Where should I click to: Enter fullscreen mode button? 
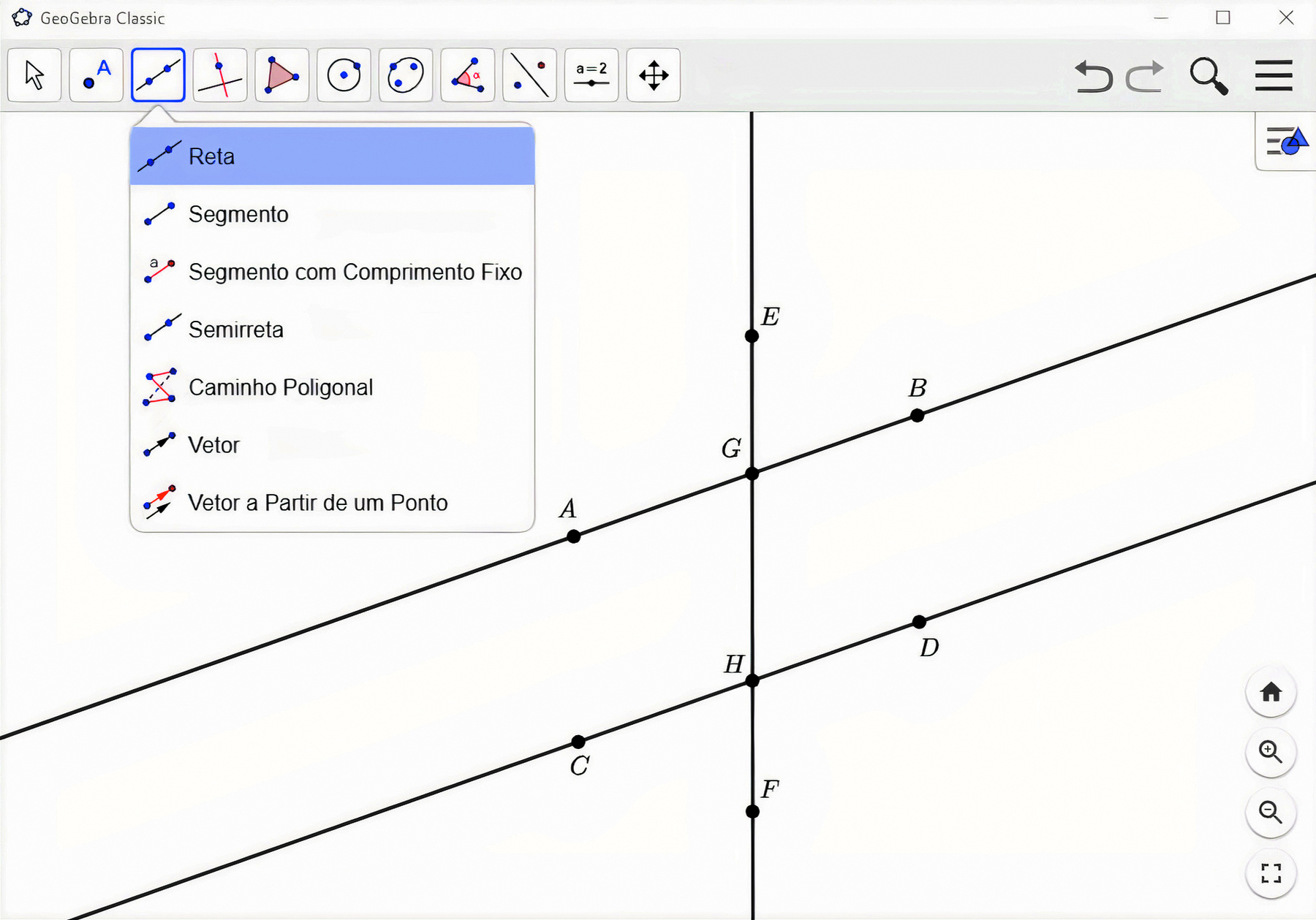point(1271,873)
